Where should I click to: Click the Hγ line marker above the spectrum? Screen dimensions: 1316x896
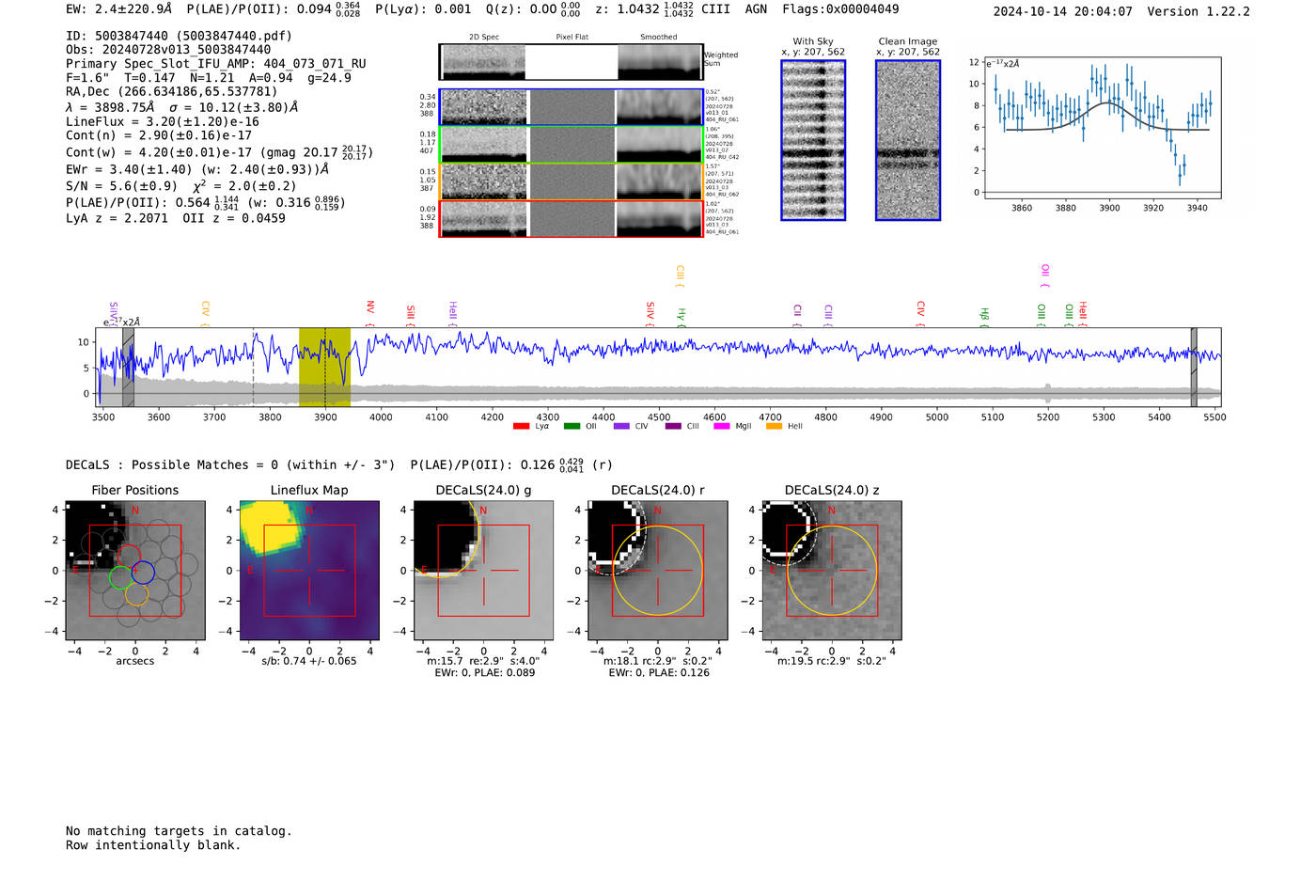(681, 317)
